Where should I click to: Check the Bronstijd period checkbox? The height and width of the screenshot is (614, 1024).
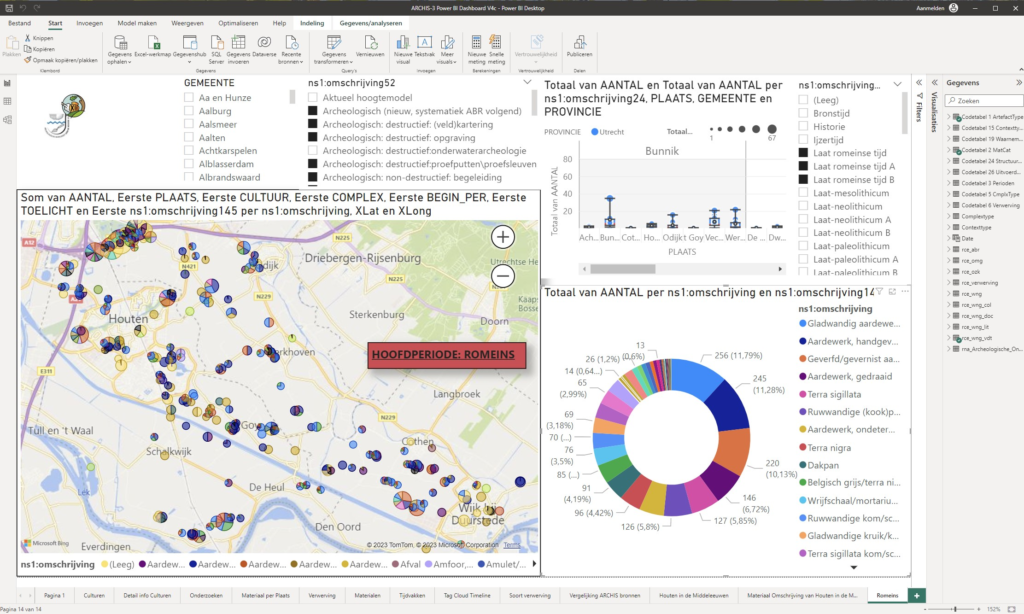coord(804,113)
